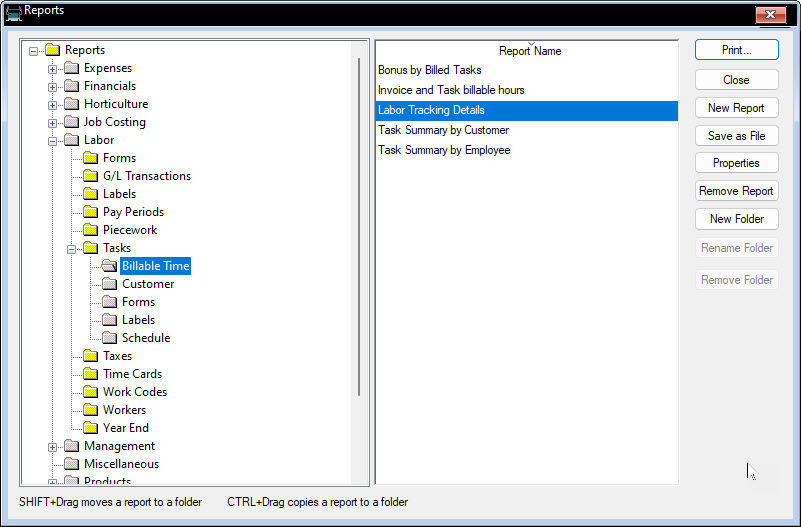Click the Horticulture folder icon
Screen dimensions: 801x527
pyautogui.click(x=71, y=104)
